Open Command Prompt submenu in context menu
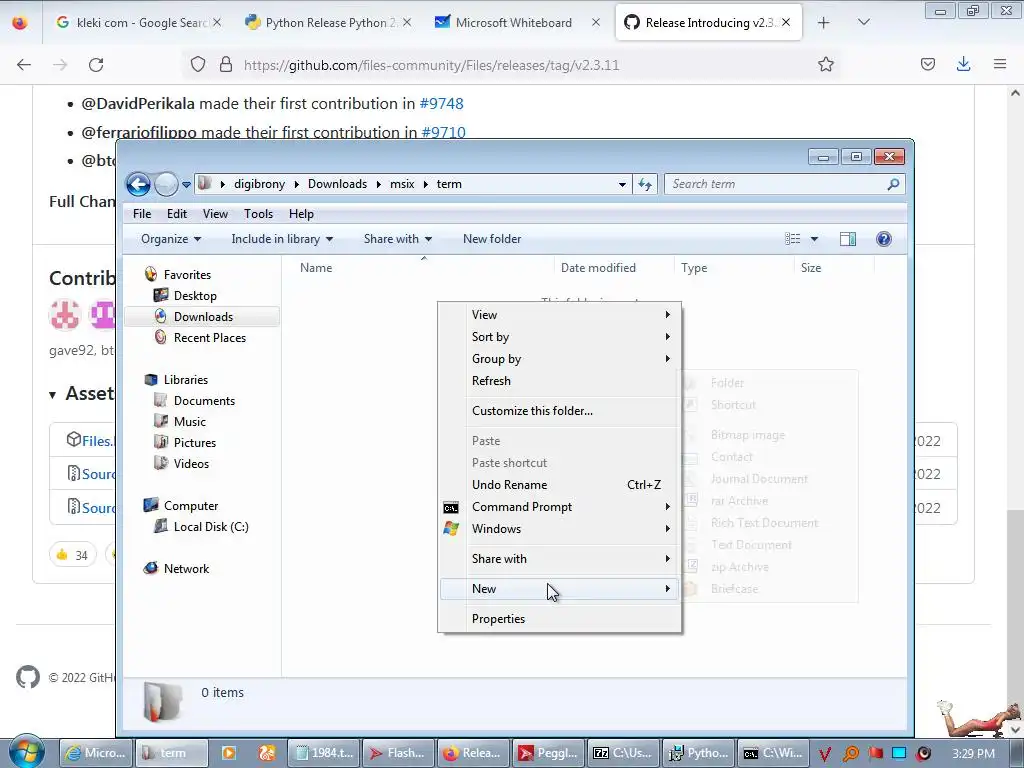Viewport: 1024px width, 768px height. 560,507
